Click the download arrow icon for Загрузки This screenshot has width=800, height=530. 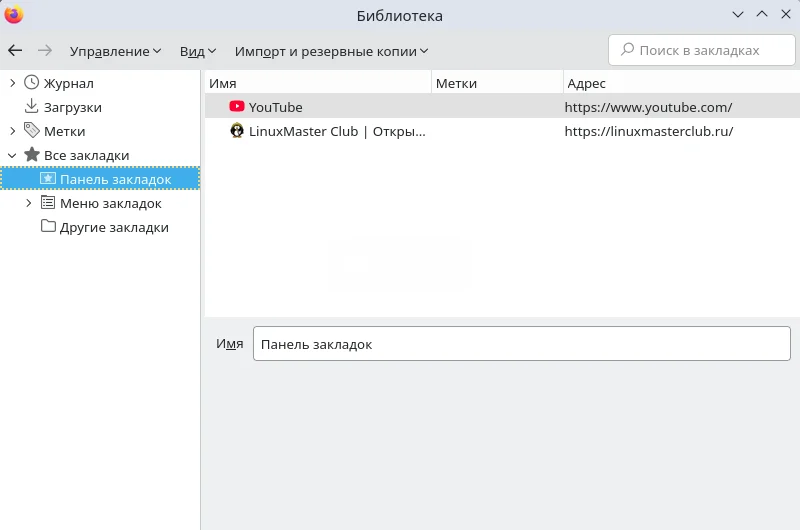click(32, 106)
